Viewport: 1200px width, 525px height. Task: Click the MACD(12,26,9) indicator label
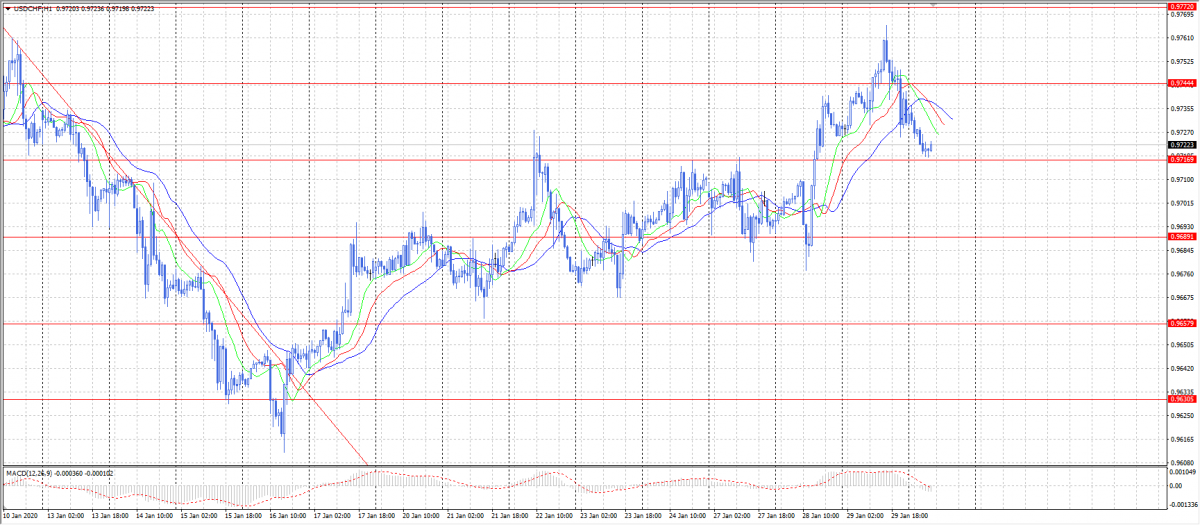coord(30,472)
